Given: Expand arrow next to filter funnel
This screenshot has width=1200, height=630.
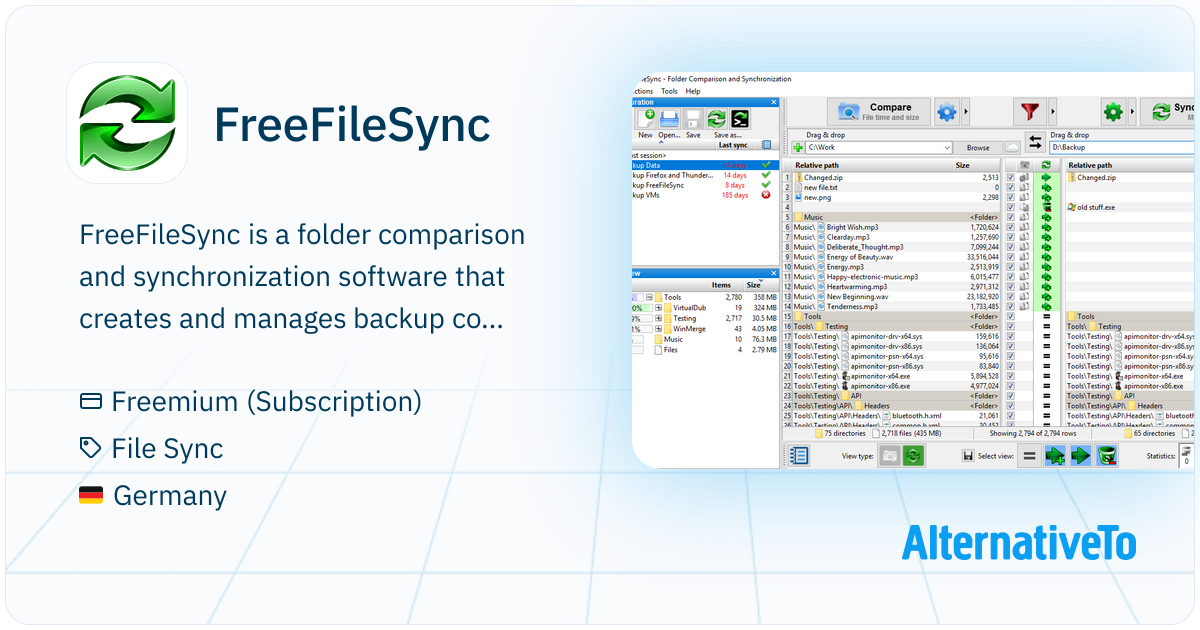Looking at the screenshot, I should coord(1051,112).
